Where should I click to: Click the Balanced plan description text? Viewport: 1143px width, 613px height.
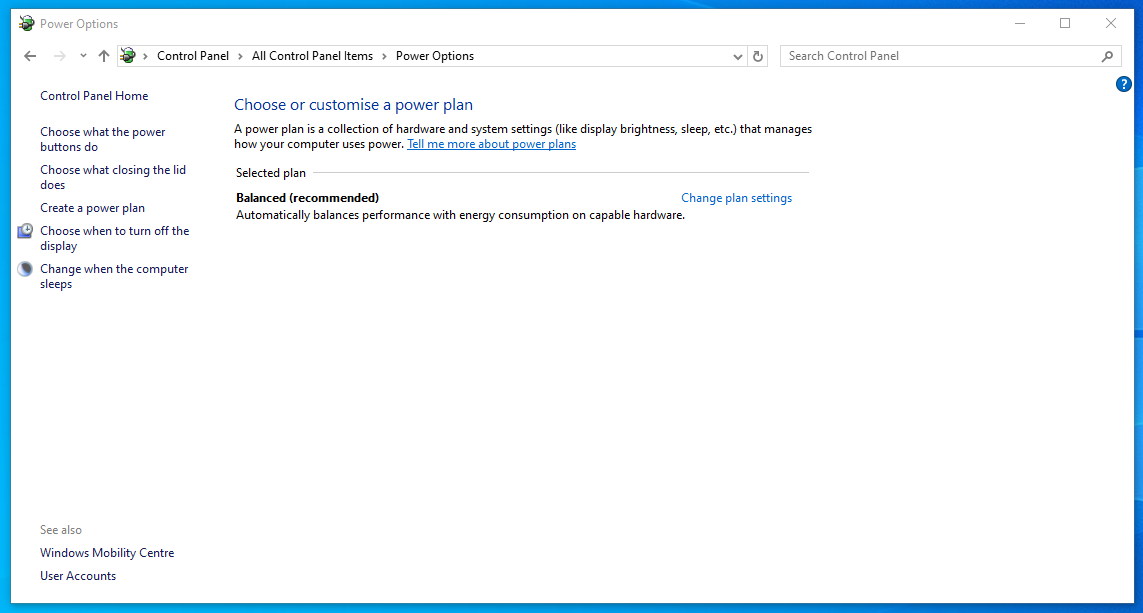point(461,215)
